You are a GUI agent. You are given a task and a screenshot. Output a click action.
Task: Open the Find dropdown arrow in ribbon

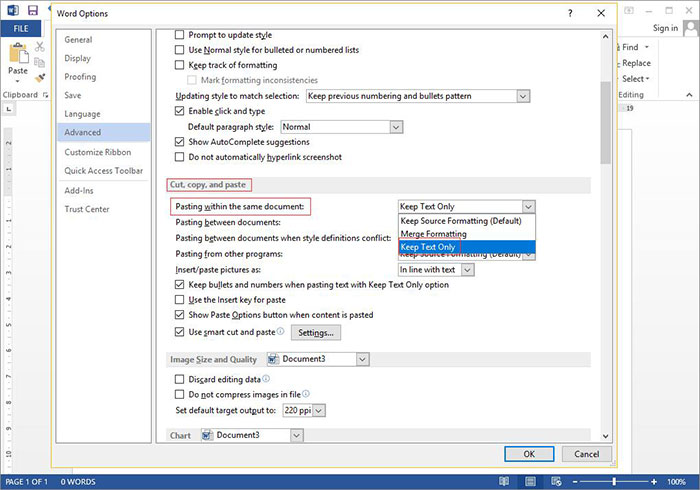click(646, 47)
